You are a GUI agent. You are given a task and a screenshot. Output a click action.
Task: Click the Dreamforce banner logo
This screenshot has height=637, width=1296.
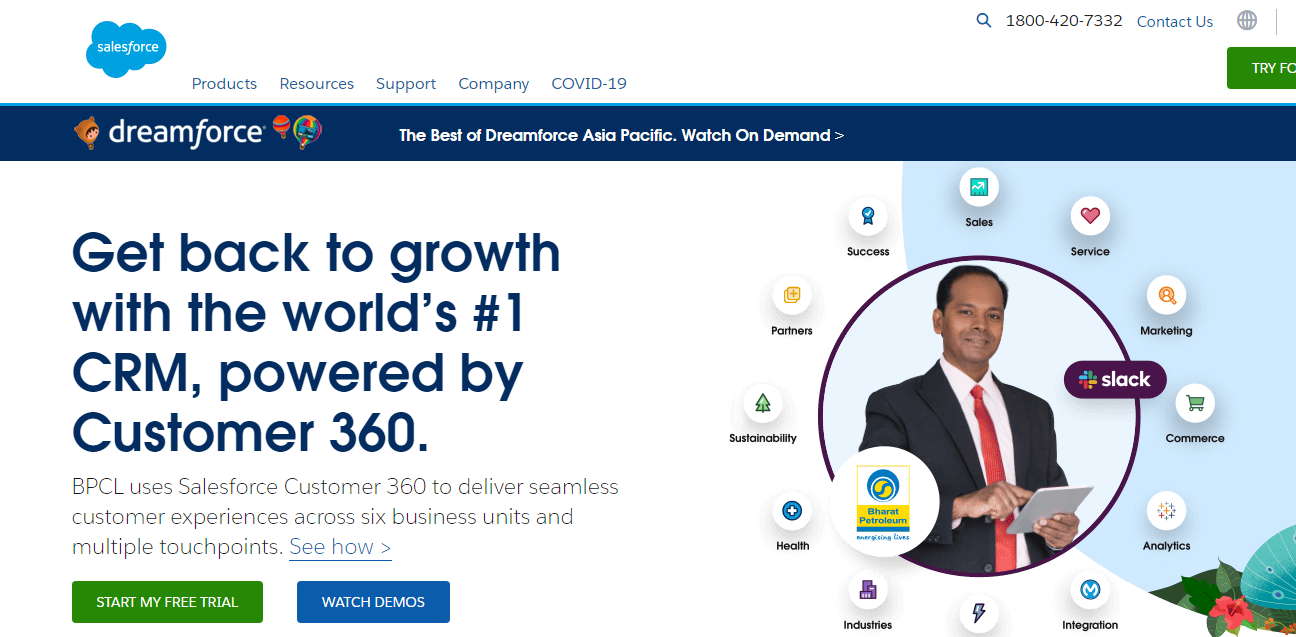[x=168, y=132]
